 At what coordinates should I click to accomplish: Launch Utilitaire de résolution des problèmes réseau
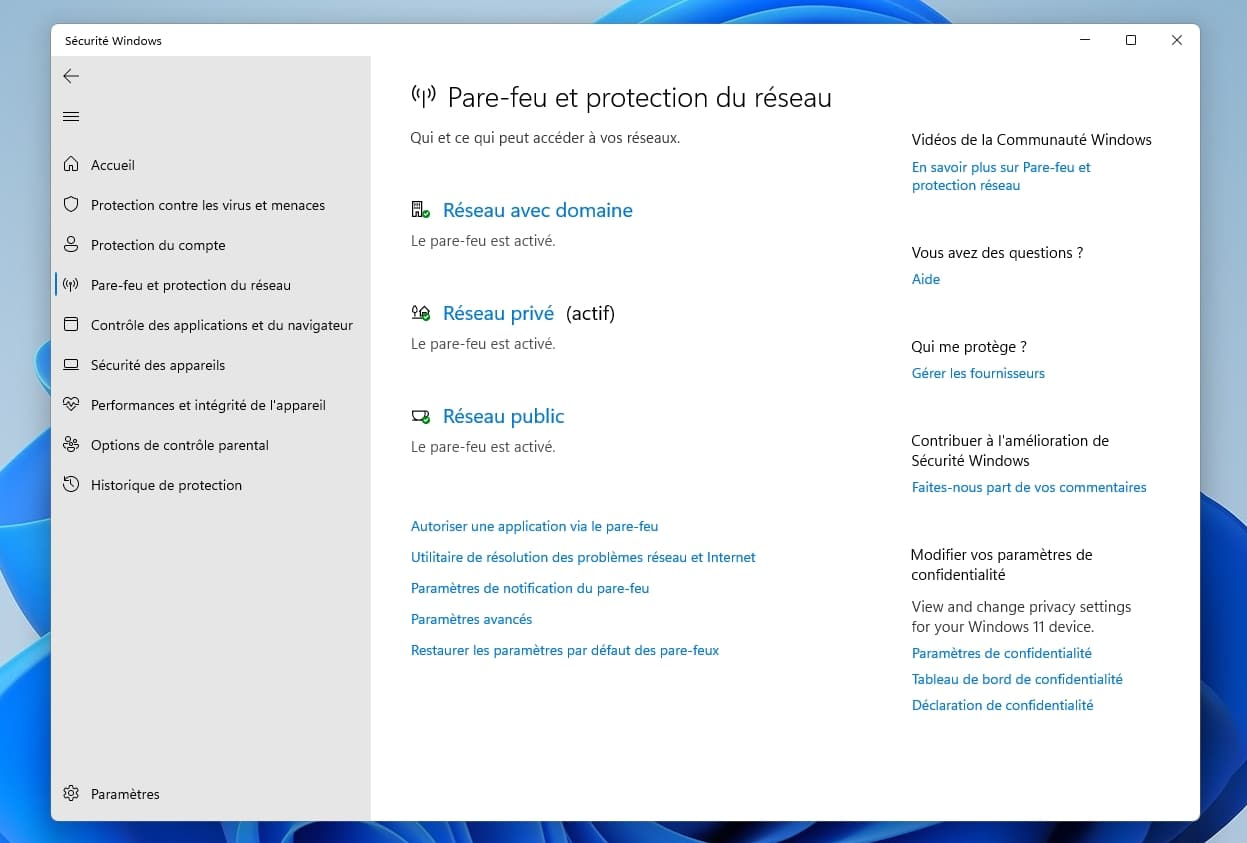583,557
